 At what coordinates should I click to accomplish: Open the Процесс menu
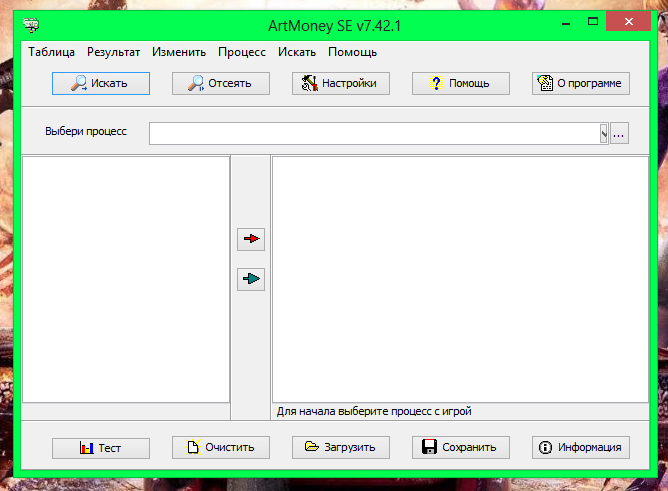[x=242, y=52]
